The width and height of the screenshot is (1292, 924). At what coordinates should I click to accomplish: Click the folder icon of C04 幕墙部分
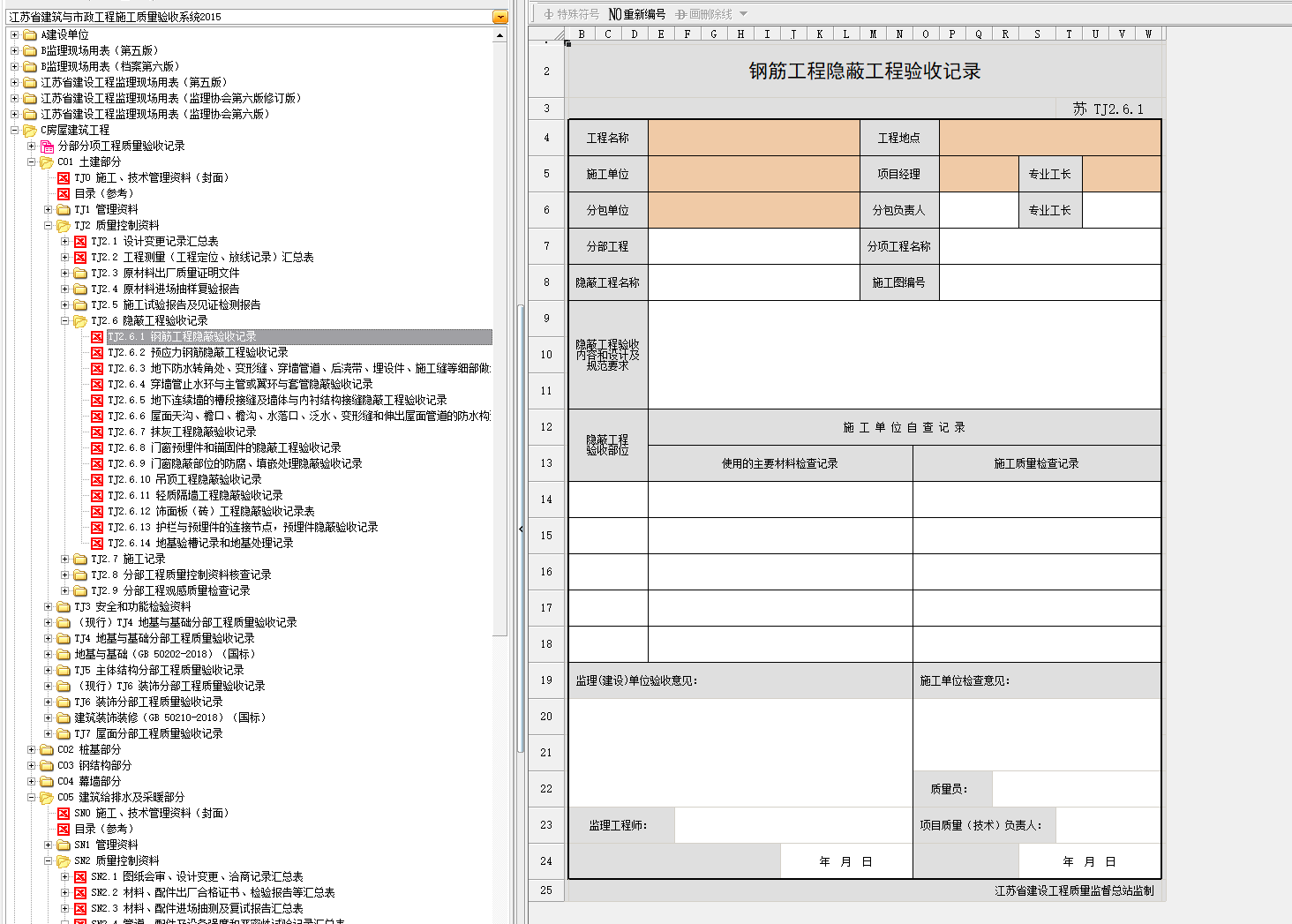(47, 782)
